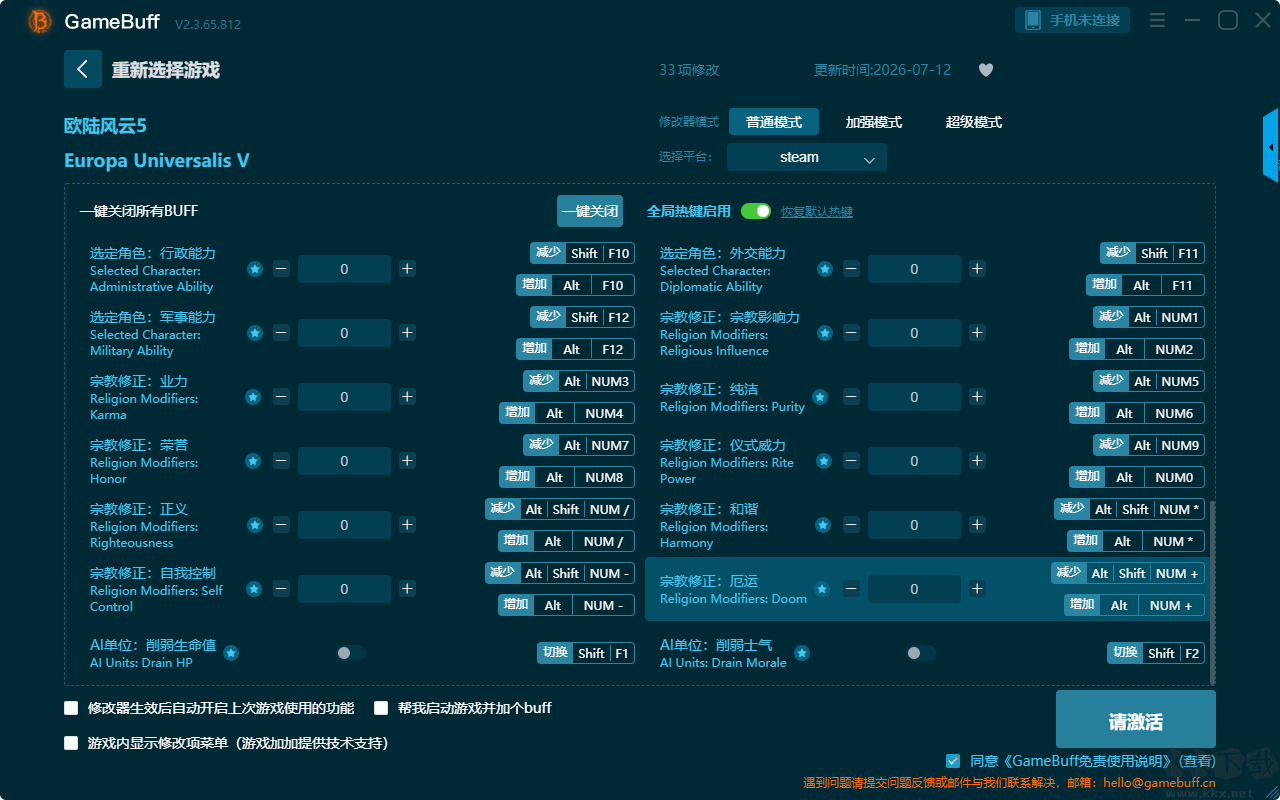Toggle the global hotkey enable switch
This screenshot has width=1280, height=800.
coord(756,211)
